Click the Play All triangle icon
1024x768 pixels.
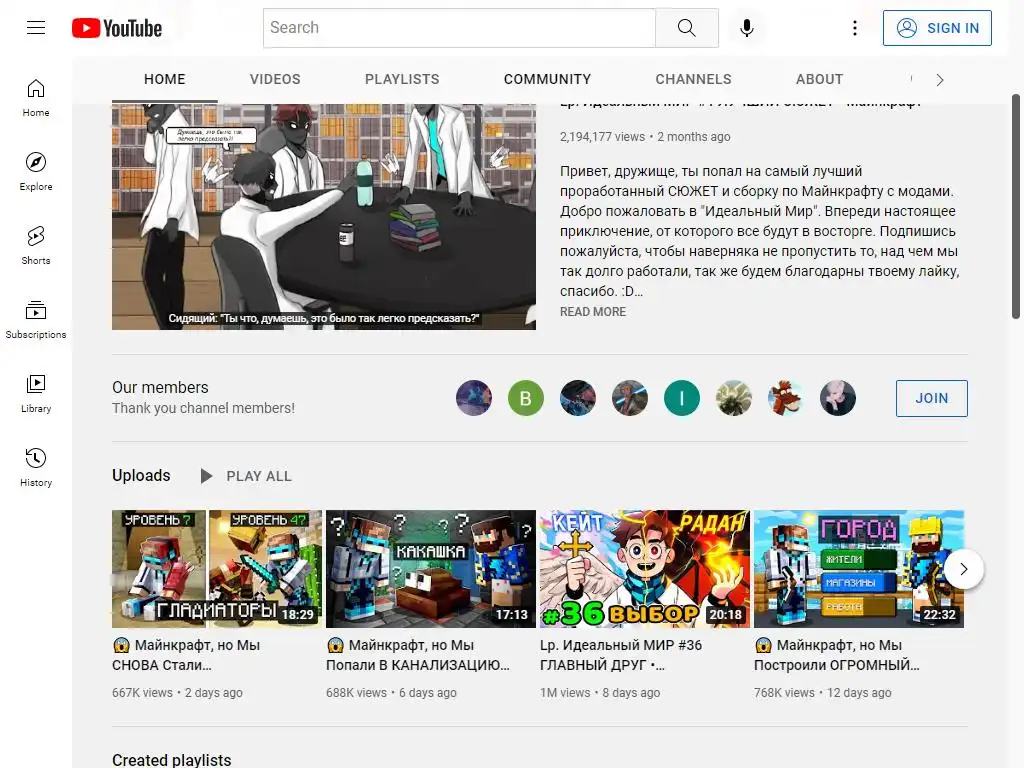coord(206,476)
